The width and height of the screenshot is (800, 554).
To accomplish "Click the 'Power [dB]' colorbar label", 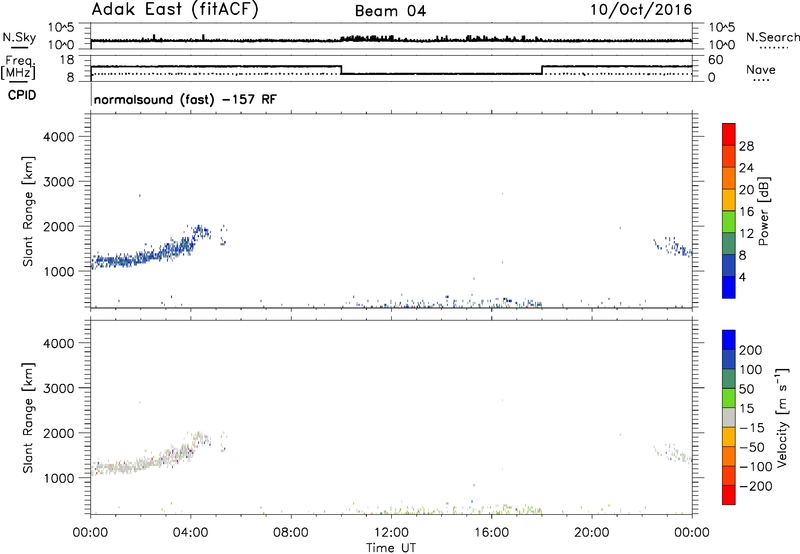I will click(x=763, y=211).
